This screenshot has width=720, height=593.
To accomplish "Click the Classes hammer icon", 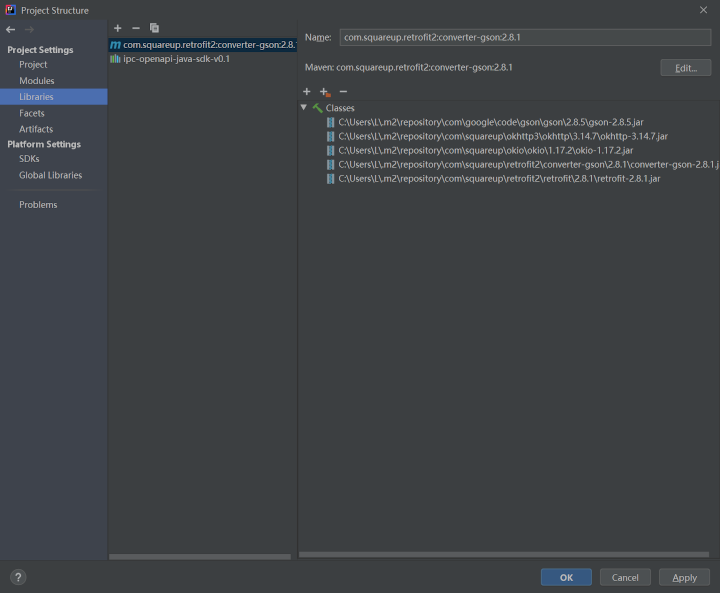I will coord(318,108).
